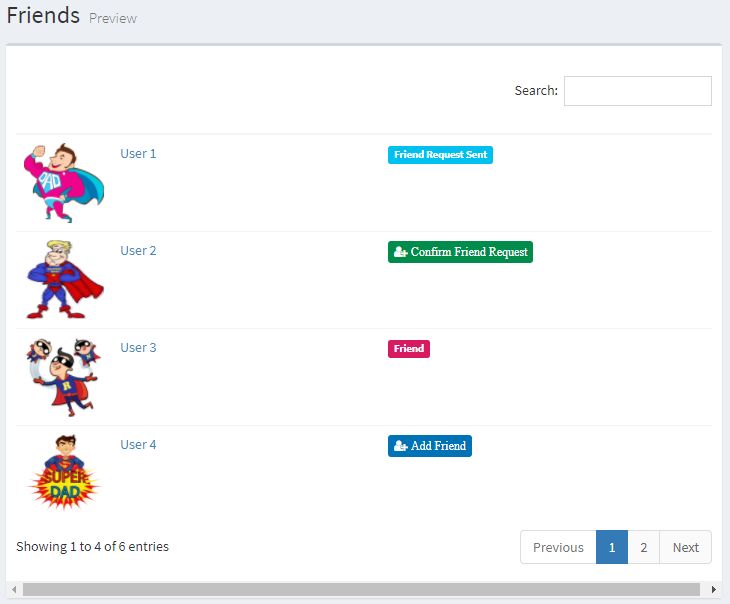
Task: Click the Friends page heading
Action: [43, 15]
